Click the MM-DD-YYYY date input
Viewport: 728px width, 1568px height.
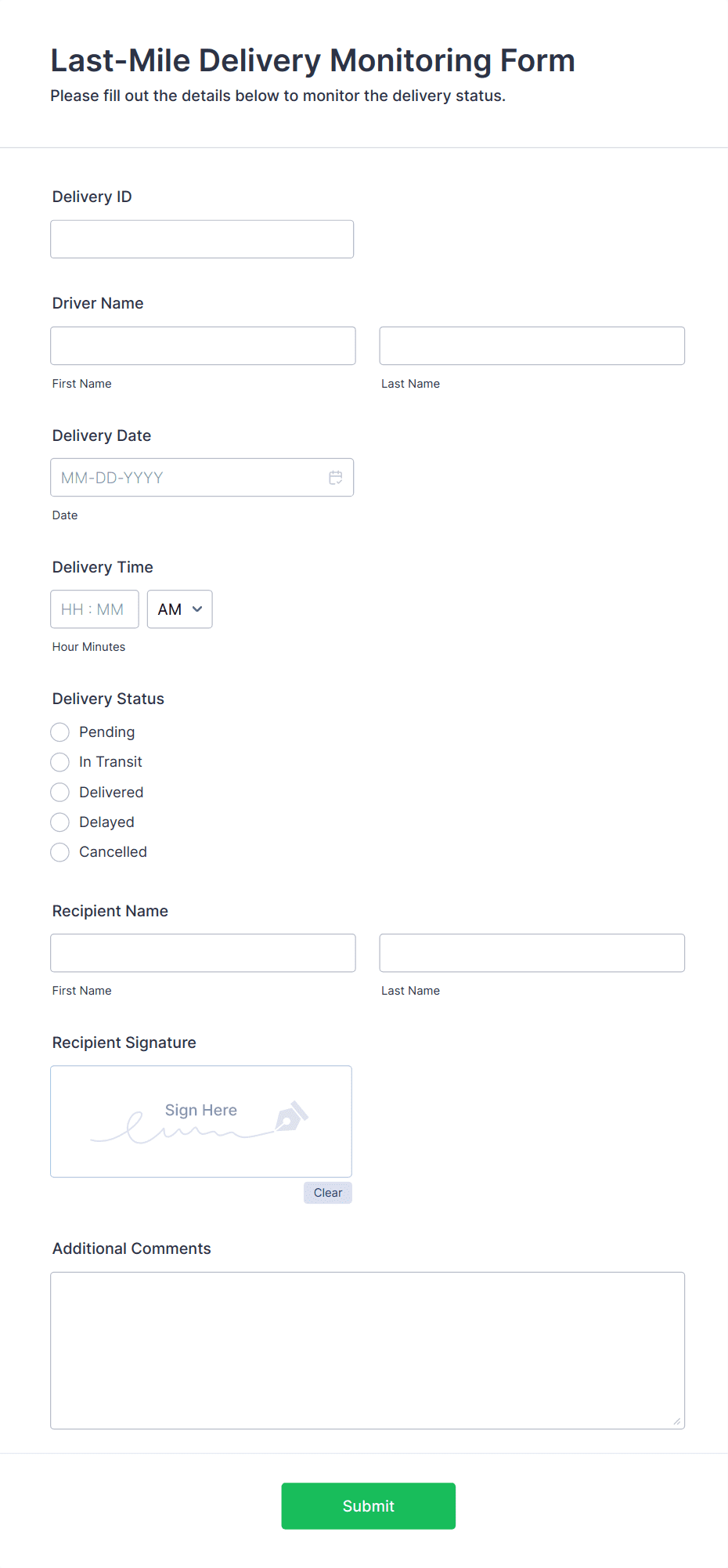[x=188, y=478]
